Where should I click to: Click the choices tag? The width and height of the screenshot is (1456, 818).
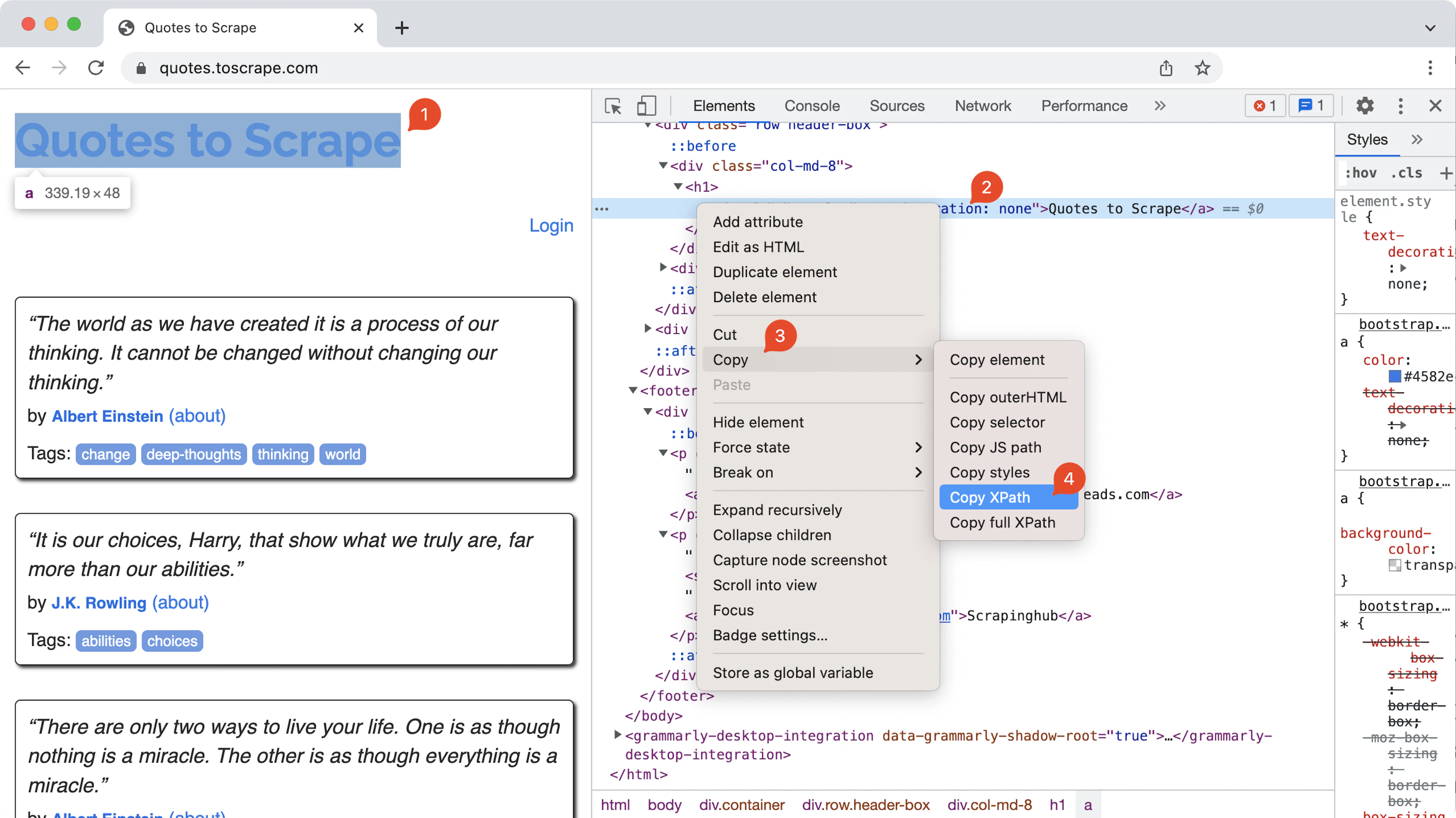point(172,641)
